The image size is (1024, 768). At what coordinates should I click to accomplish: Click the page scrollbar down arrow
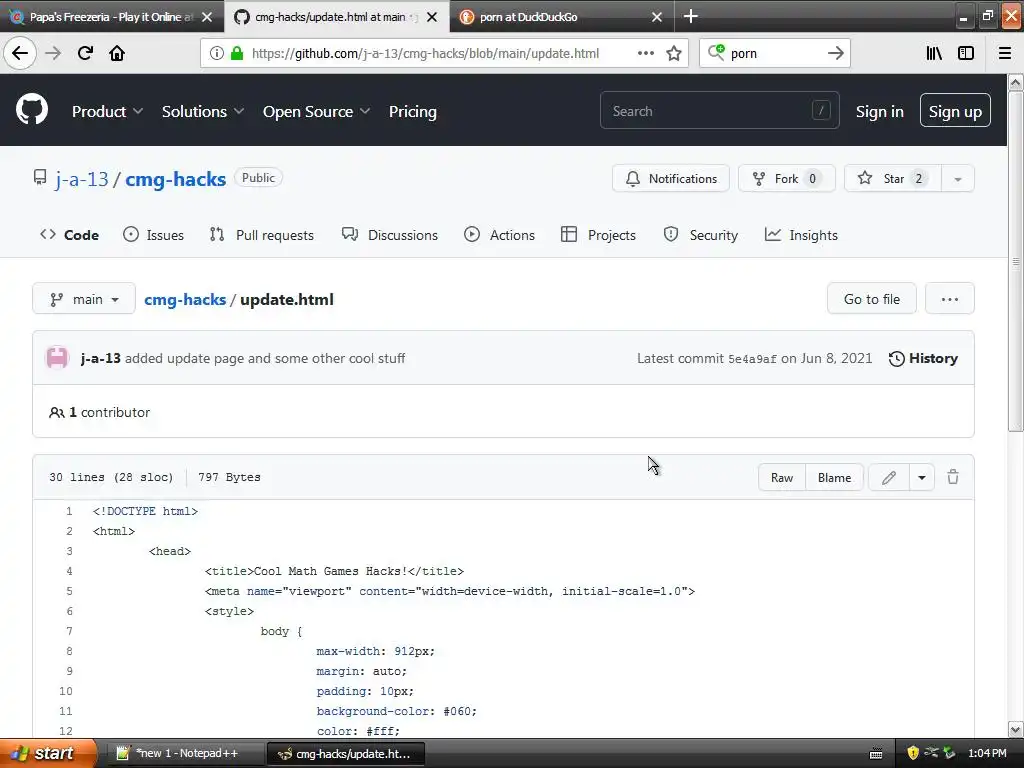point(1016,730)
